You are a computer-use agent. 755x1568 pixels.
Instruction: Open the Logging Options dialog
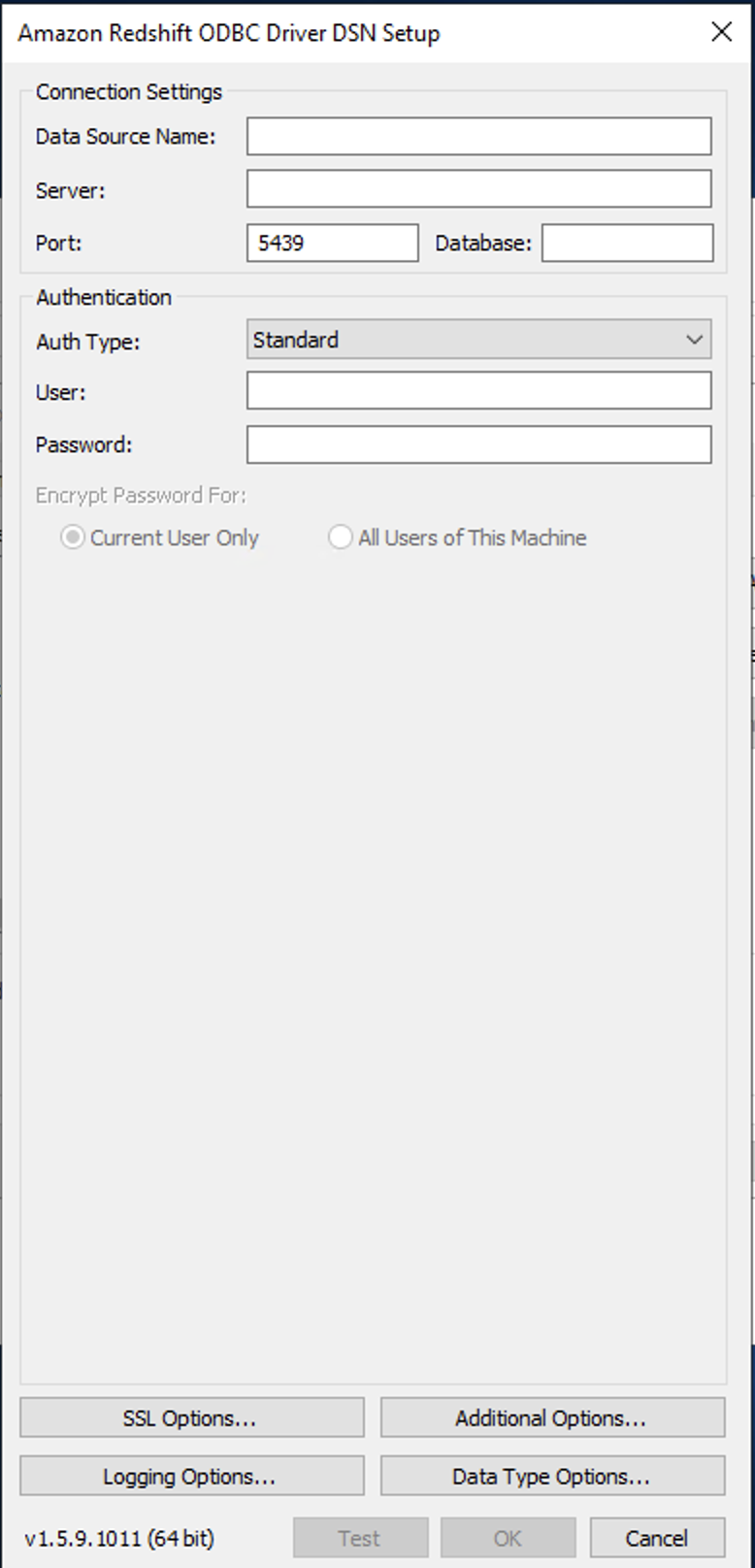pyautogui.click(x=191, y=1476)
